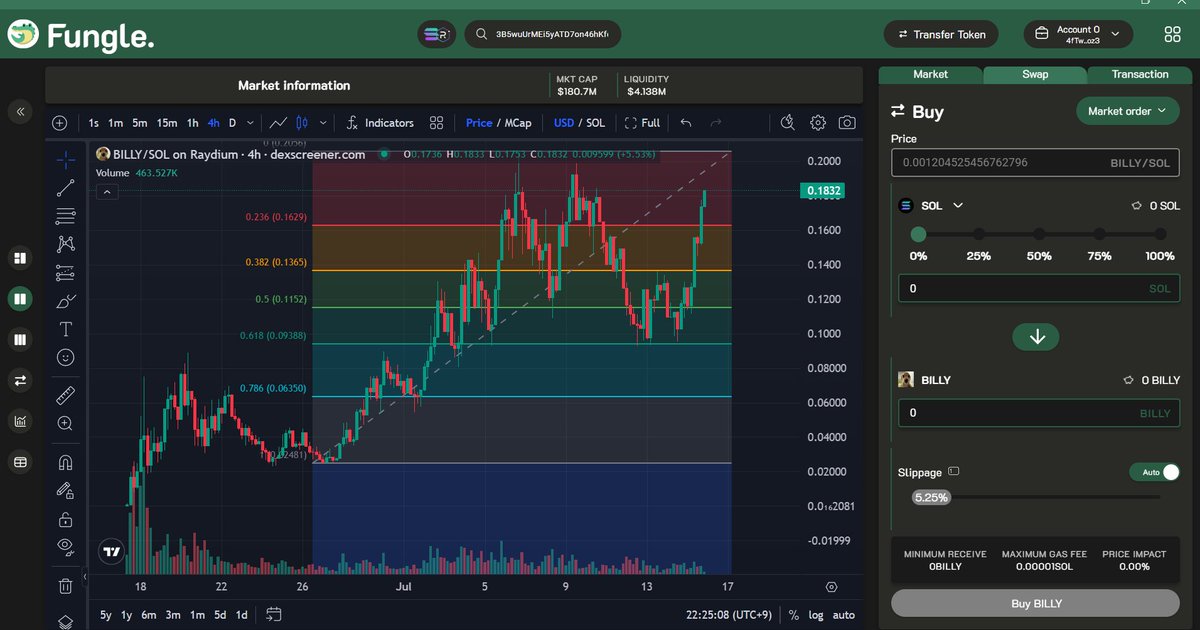Open the Solana network selector
Image resolution: width=1200 pixels, height=630 pixels.
coord(437,34)
